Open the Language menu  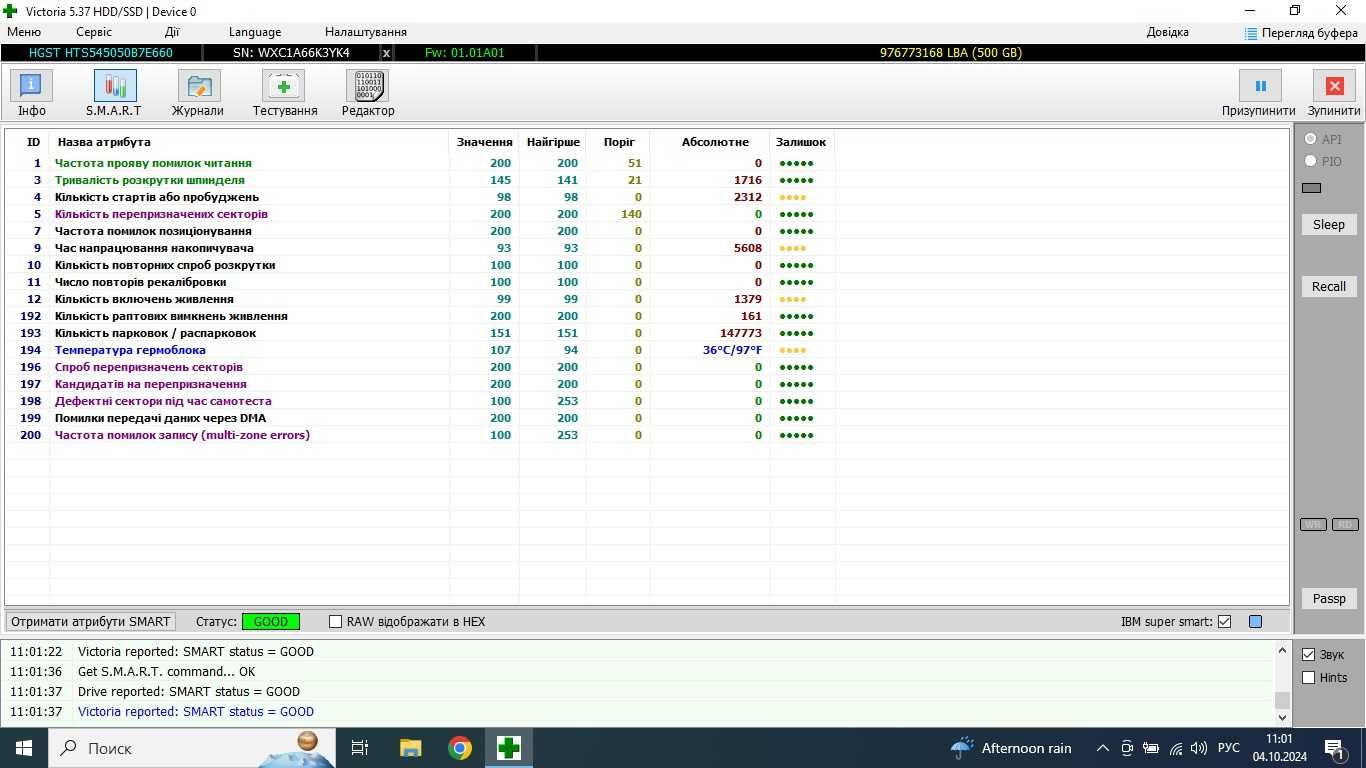point(255,32)
